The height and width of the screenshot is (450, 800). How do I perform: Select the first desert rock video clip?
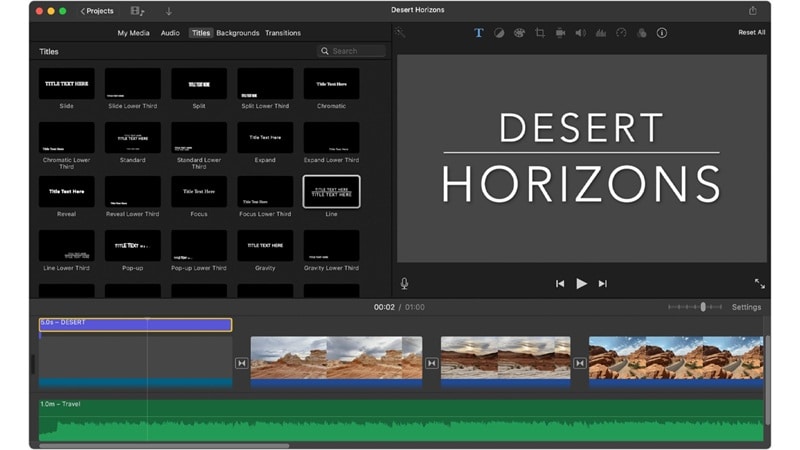coord(336,362)
